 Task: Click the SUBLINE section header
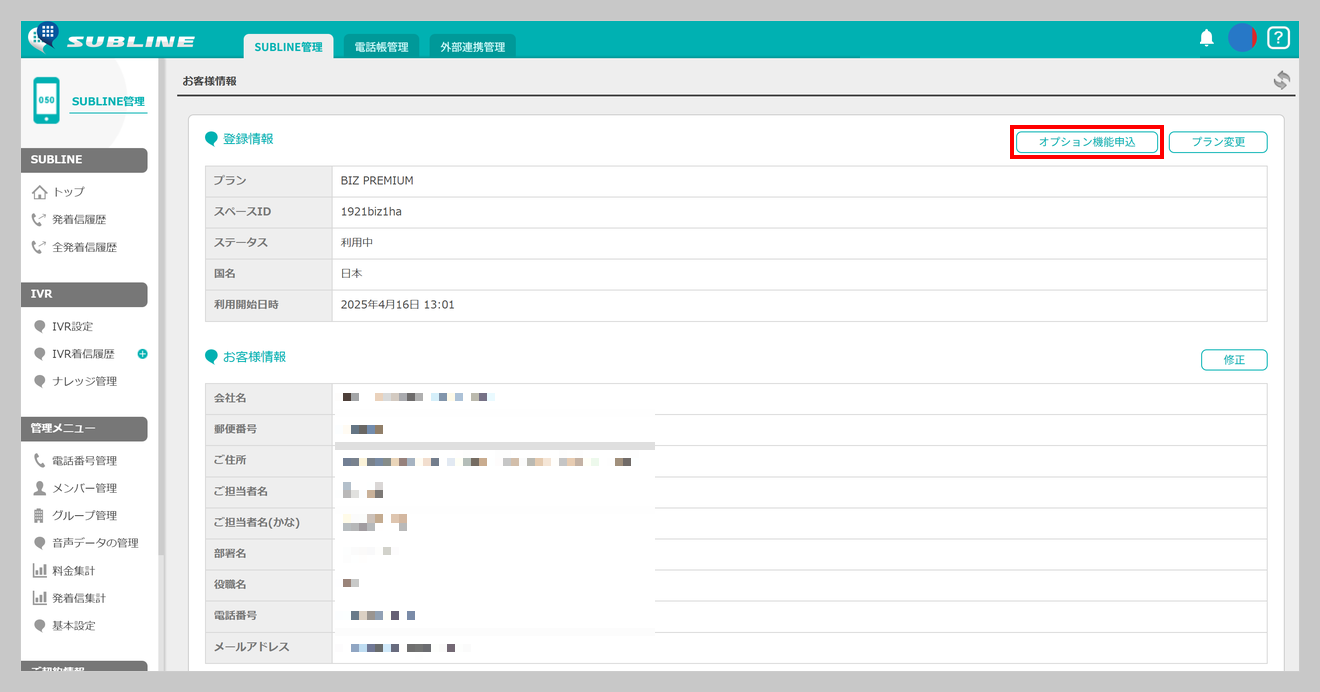tap(84, 160)
